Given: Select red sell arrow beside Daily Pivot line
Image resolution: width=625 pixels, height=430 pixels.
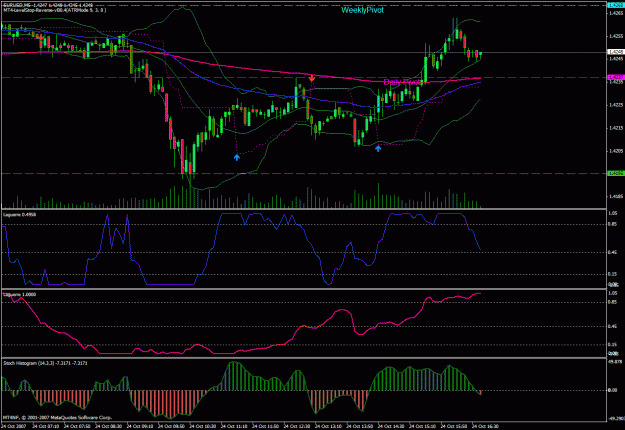Looking at the screenshot, I should (312, 78).
